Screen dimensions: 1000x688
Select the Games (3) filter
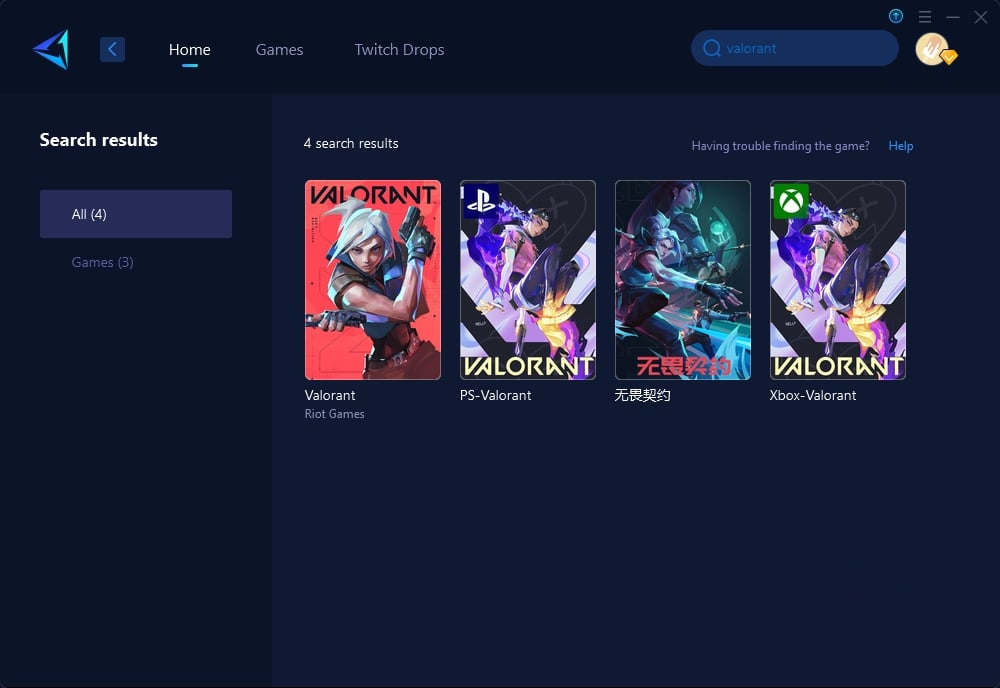[x=102, y=262]
